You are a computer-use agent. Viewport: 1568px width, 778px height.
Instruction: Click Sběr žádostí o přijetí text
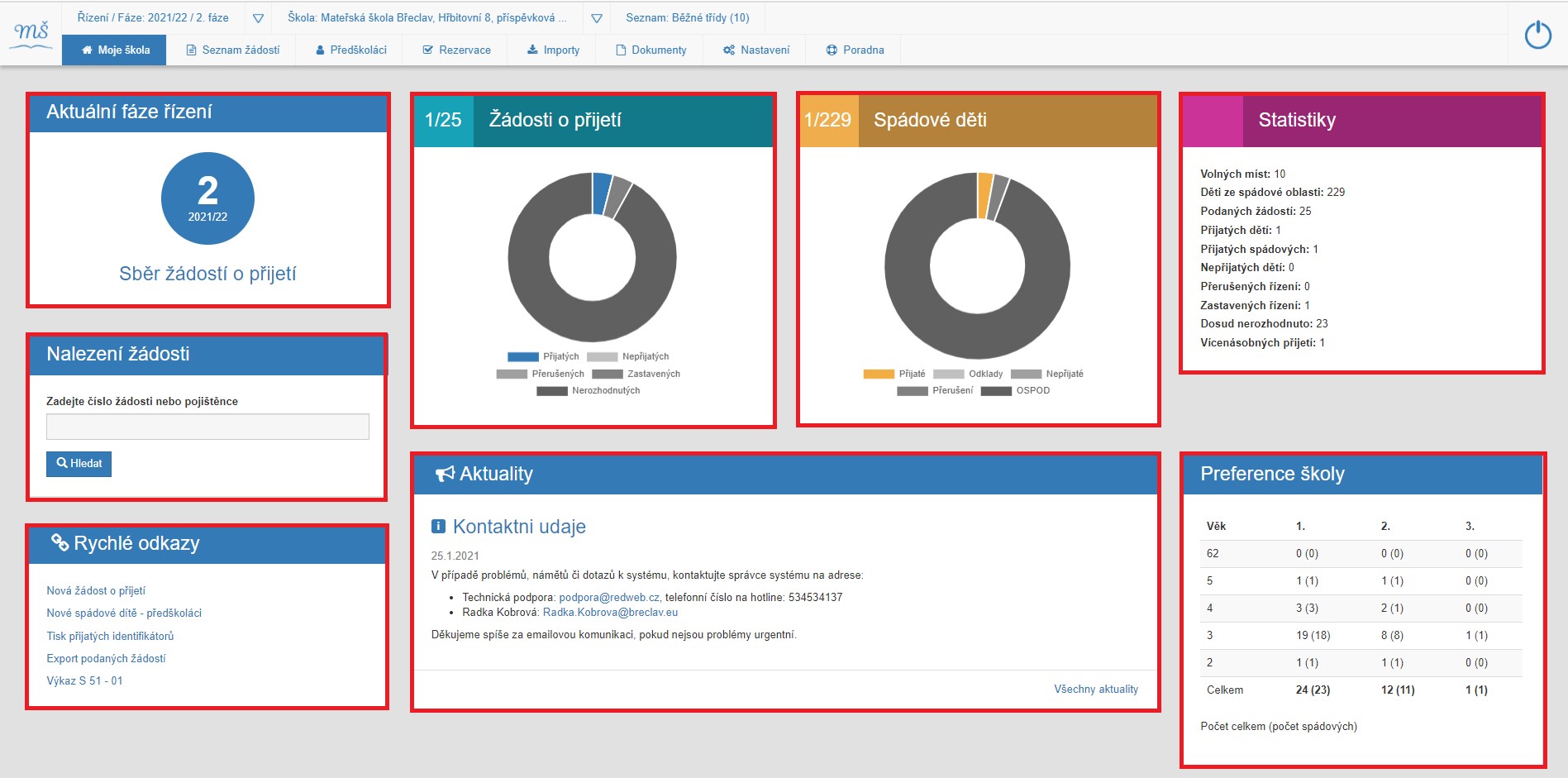[x=207, y=274]
